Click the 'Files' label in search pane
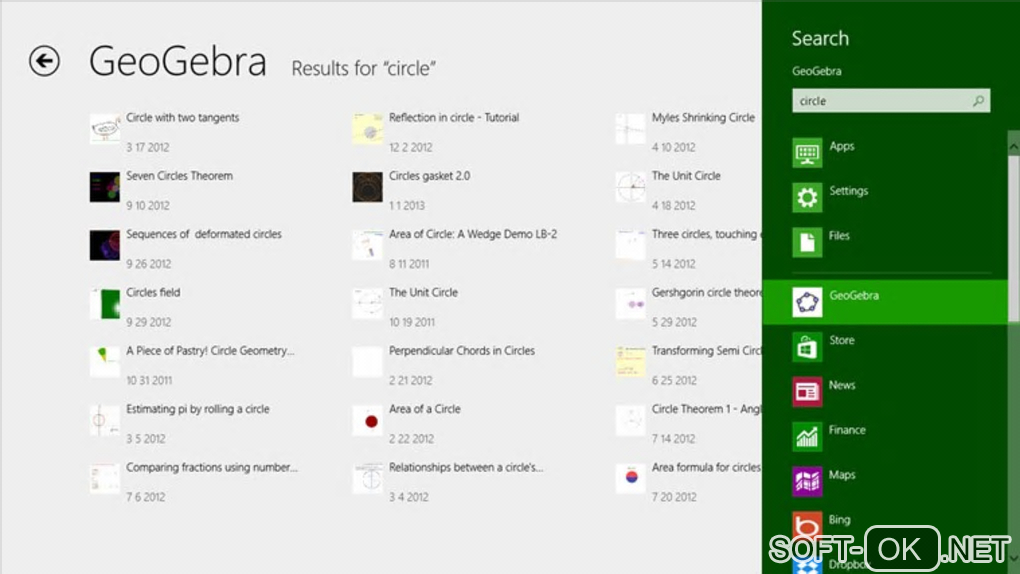The width and height of the screenshot is (1020, 574). [839, 236]
